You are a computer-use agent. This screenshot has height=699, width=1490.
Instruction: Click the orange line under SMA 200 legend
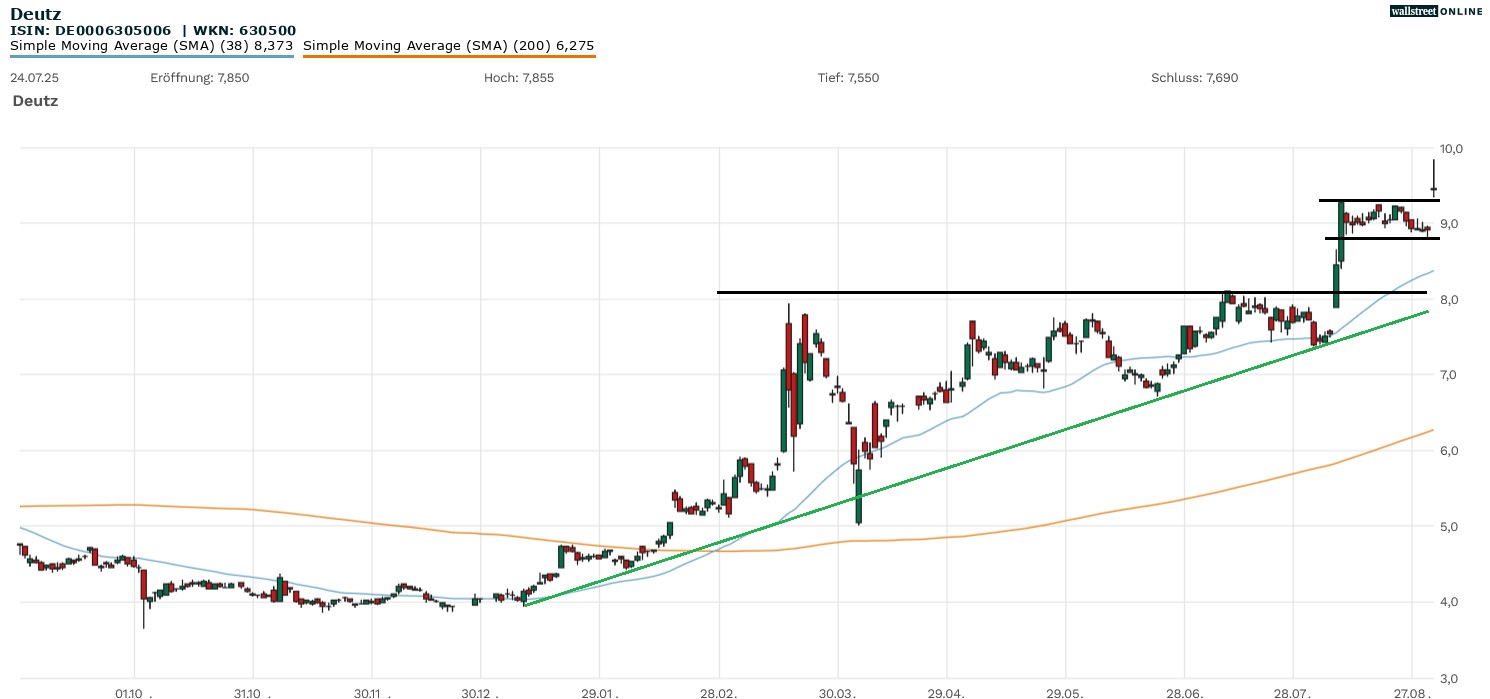[x=449, y=56]
